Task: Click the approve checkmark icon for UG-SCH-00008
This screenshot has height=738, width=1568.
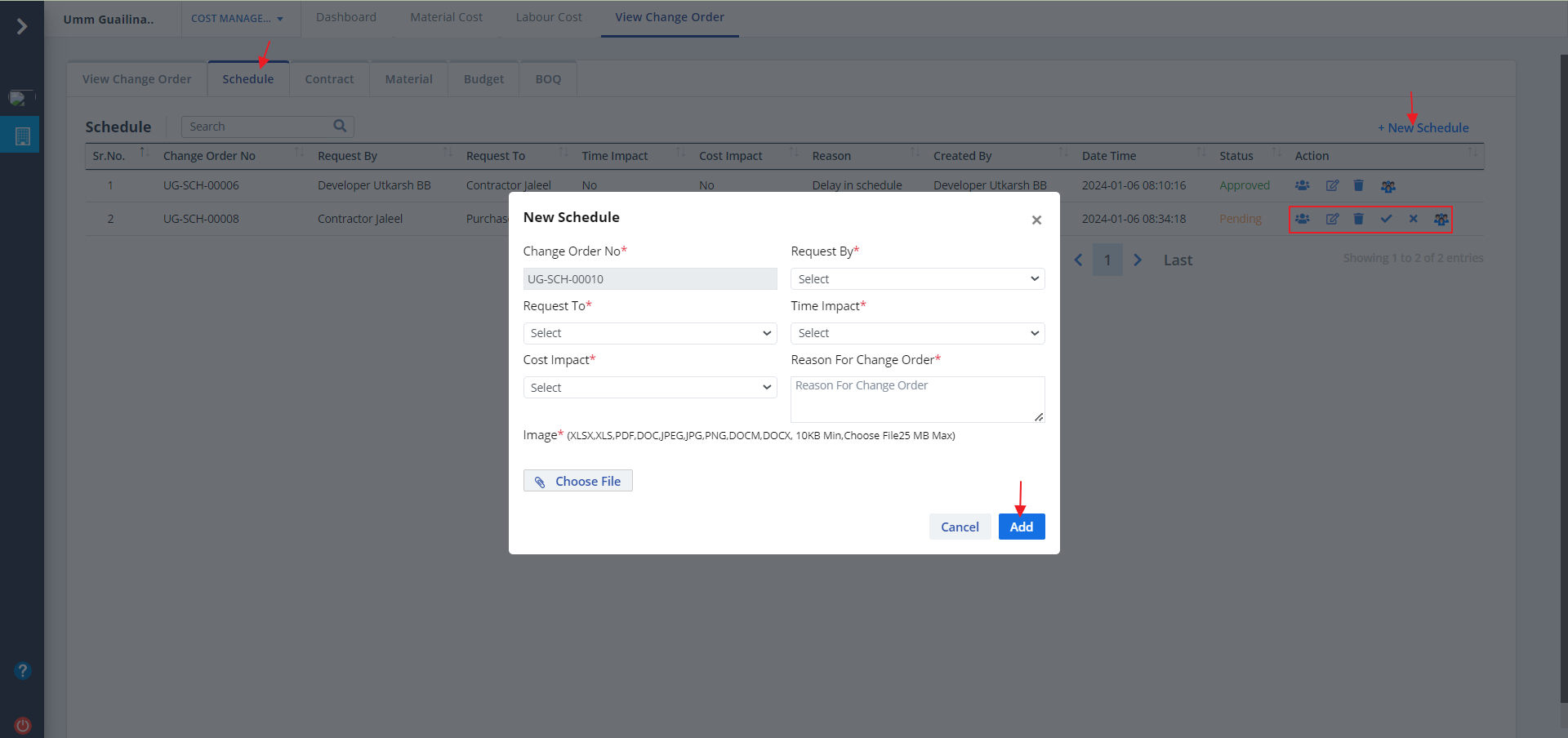Action: [1386, 219]
